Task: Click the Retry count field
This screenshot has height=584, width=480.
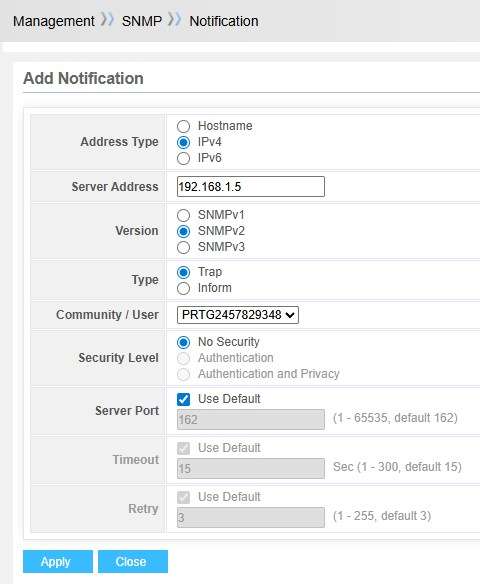Action: pos(251,517)
